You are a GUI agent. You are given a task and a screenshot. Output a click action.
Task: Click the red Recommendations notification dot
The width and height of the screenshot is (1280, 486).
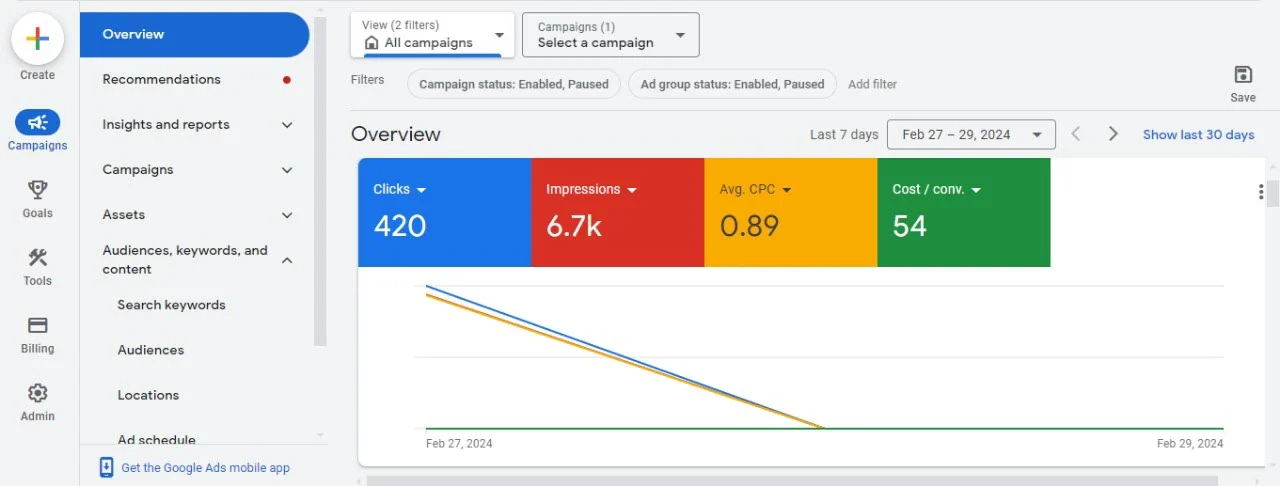287,80
